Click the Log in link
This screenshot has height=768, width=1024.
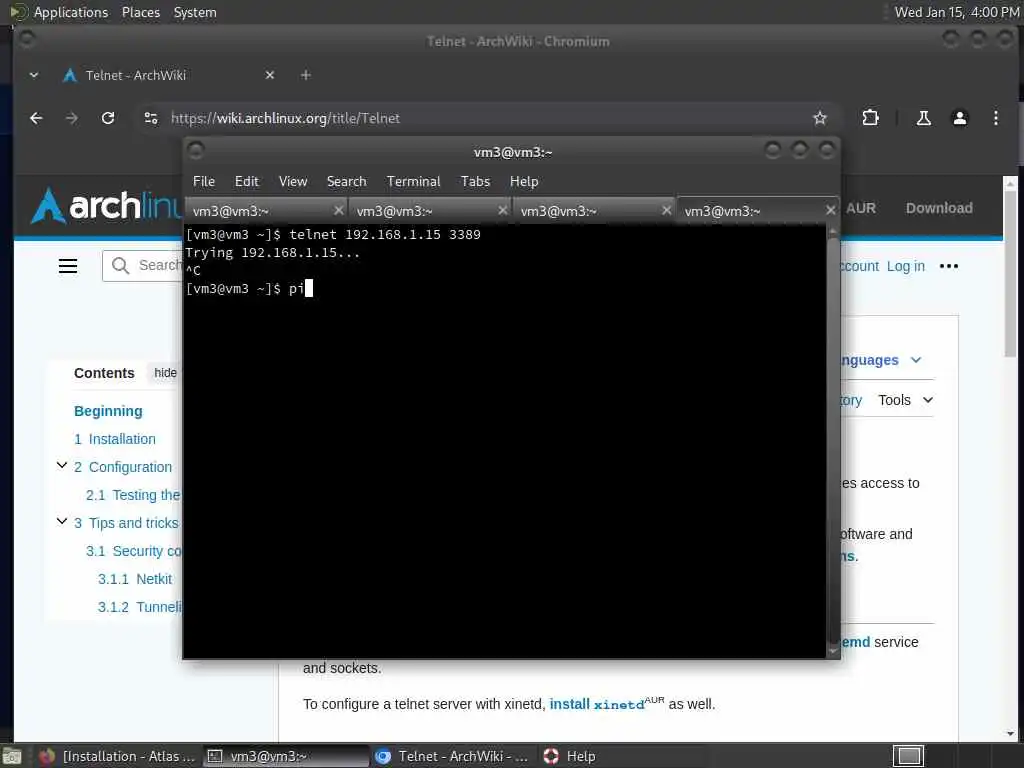click(906, 266)
